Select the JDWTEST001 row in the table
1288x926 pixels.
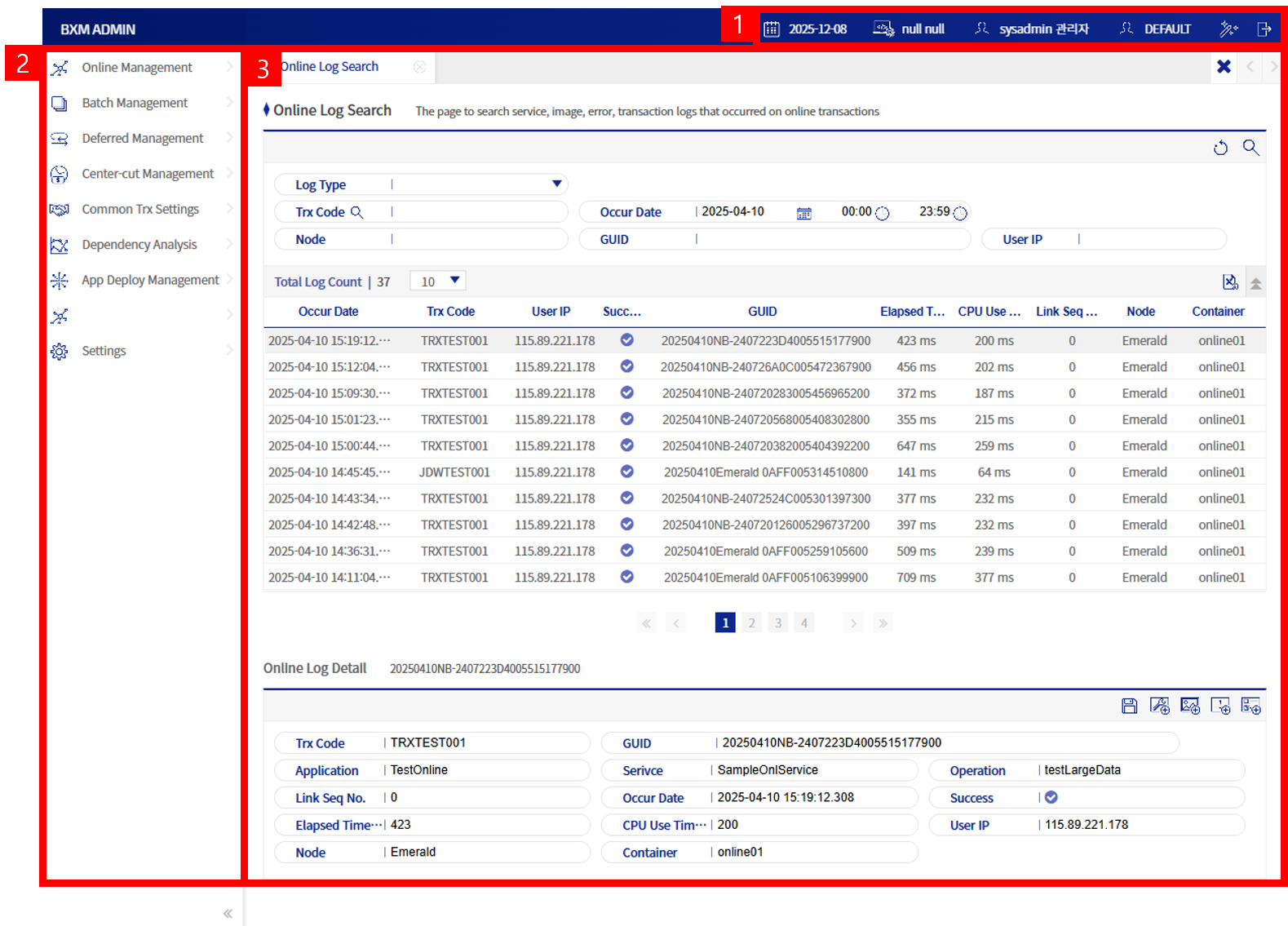764,472
